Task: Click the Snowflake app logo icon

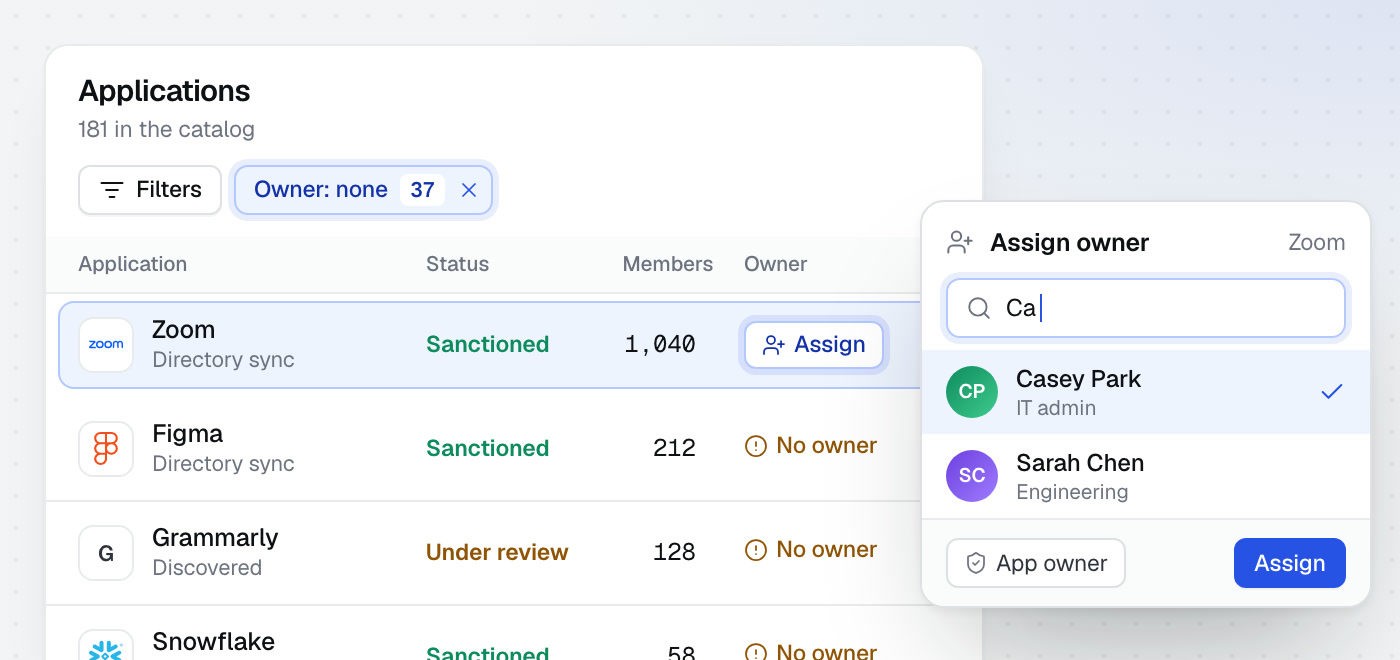Action: click(106, 645)
